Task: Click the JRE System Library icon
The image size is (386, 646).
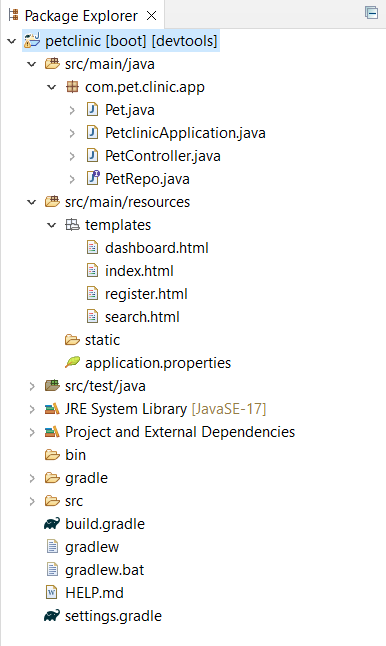Action: (52, 409)
